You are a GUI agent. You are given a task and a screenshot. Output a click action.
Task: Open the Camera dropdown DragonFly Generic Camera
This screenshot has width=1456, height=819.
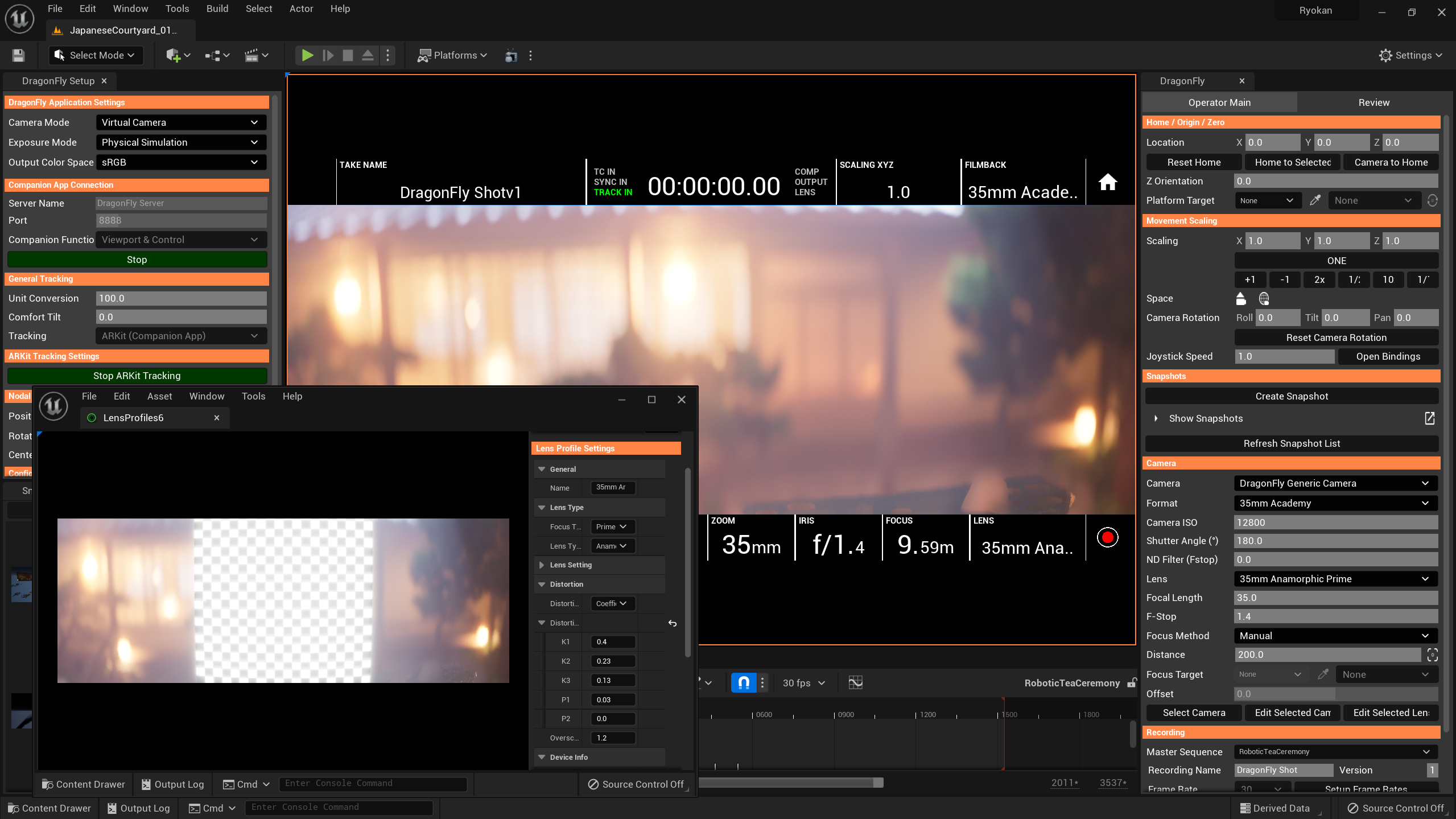pos(1336,483)
